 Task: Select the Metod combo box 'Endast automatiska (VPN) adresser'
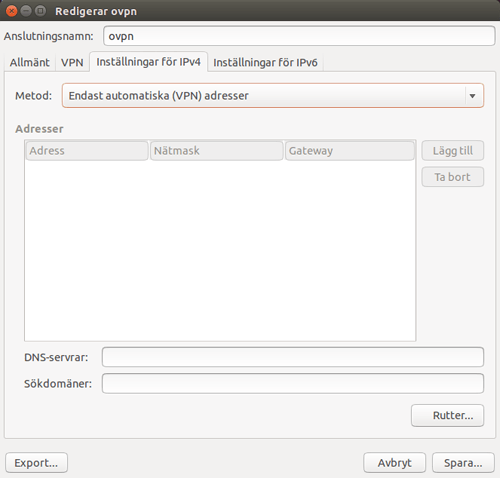[x=273, y=96]
